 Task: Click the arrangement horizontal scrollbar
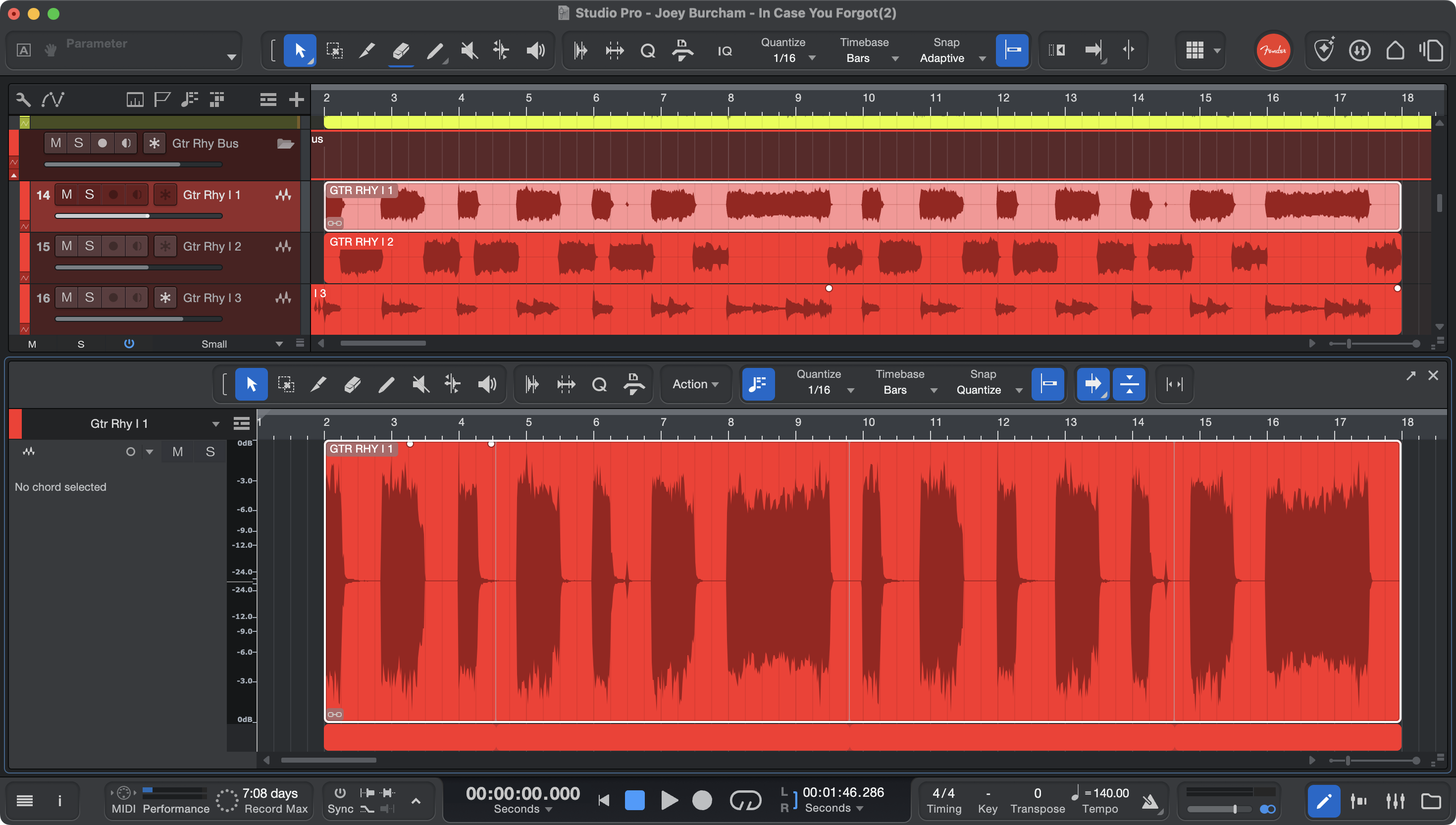coord(383,343)
